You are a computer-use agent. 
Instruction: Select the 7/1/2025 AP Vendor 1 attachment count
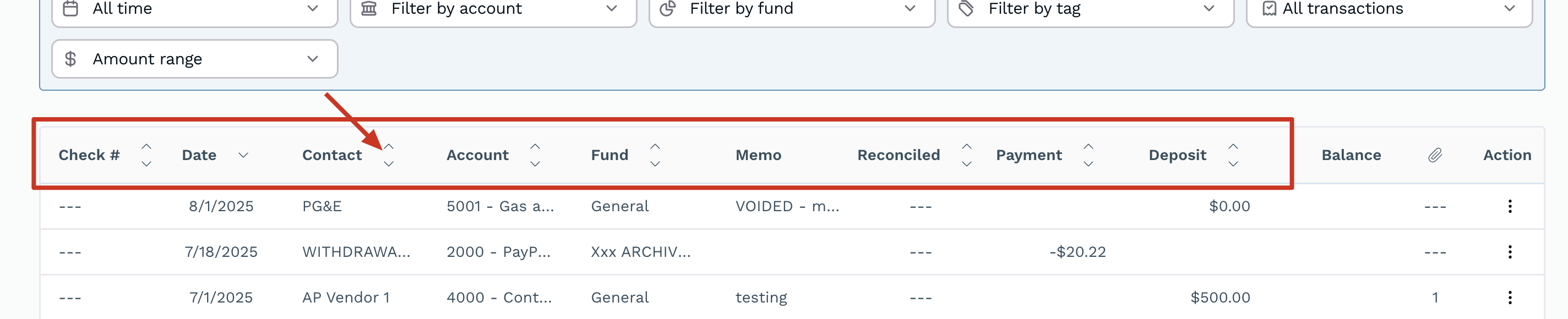tap(1435, 298)
